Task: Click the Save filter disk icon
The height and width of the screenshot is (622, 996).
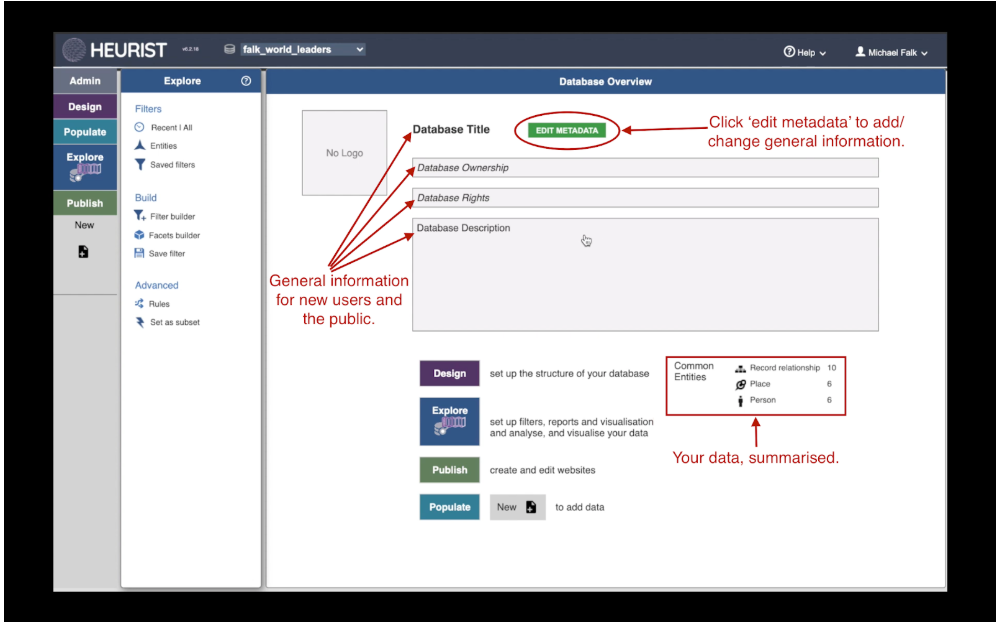Action: pyautogui.click(x=139, y=253)
